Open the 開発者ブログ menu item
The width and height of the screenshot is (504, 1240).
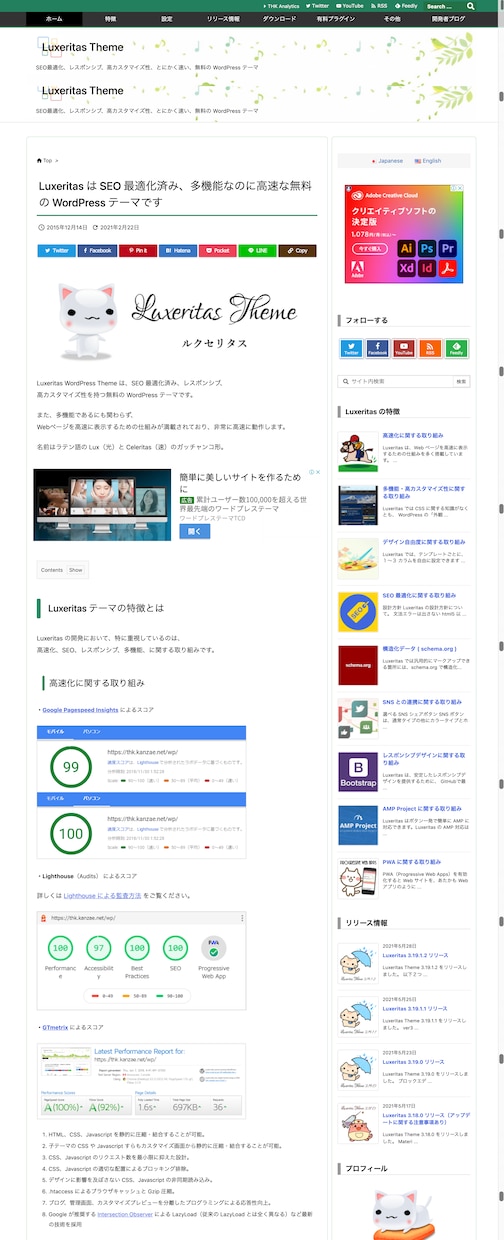click(448, 19)
